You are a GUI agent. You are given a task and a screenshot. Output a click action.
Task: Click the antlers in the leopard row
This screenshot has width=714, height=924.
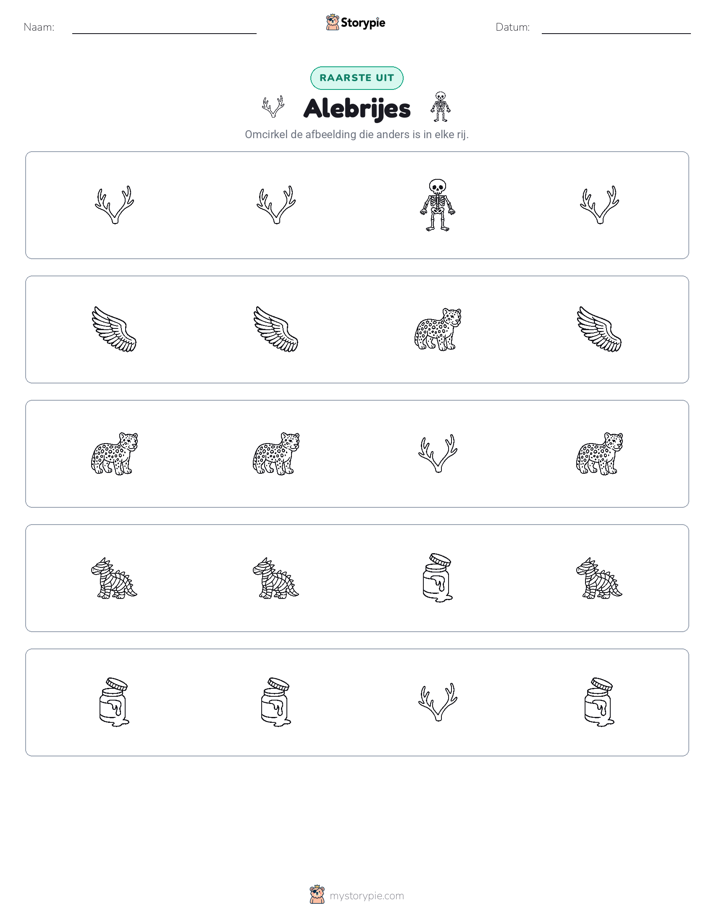[438, 453]
